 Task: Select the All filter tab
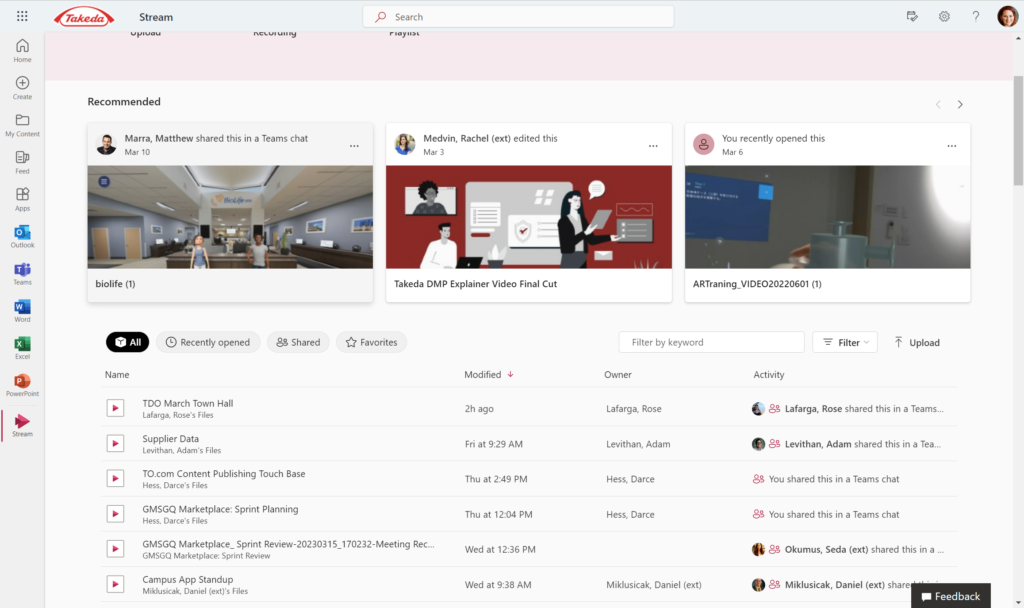tap(127, 342)
